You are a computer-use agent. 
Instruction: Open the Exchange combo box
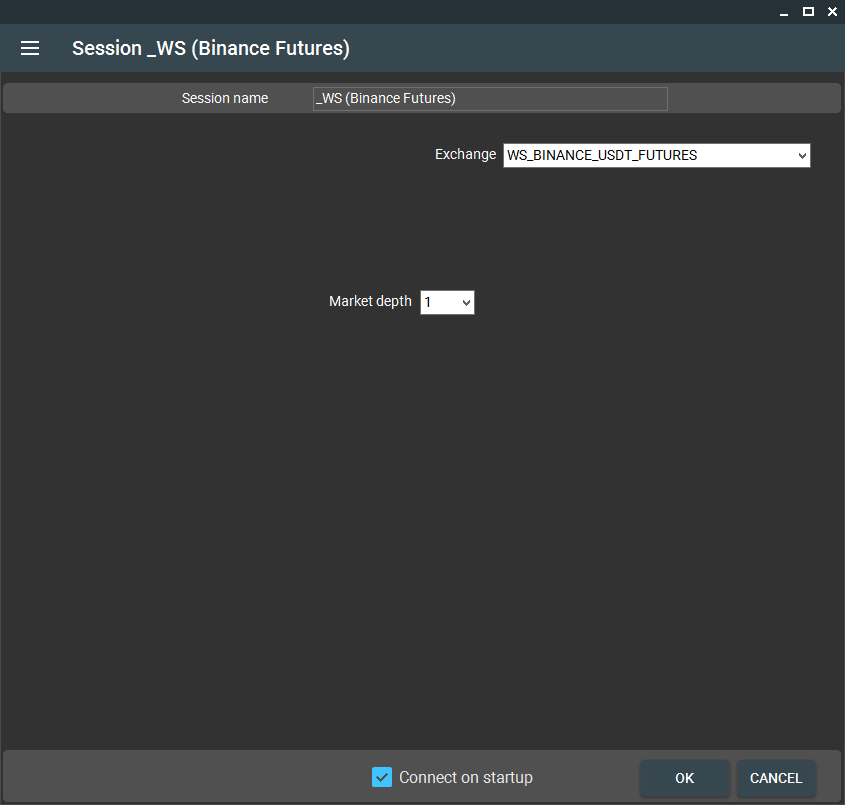point(656,155)
